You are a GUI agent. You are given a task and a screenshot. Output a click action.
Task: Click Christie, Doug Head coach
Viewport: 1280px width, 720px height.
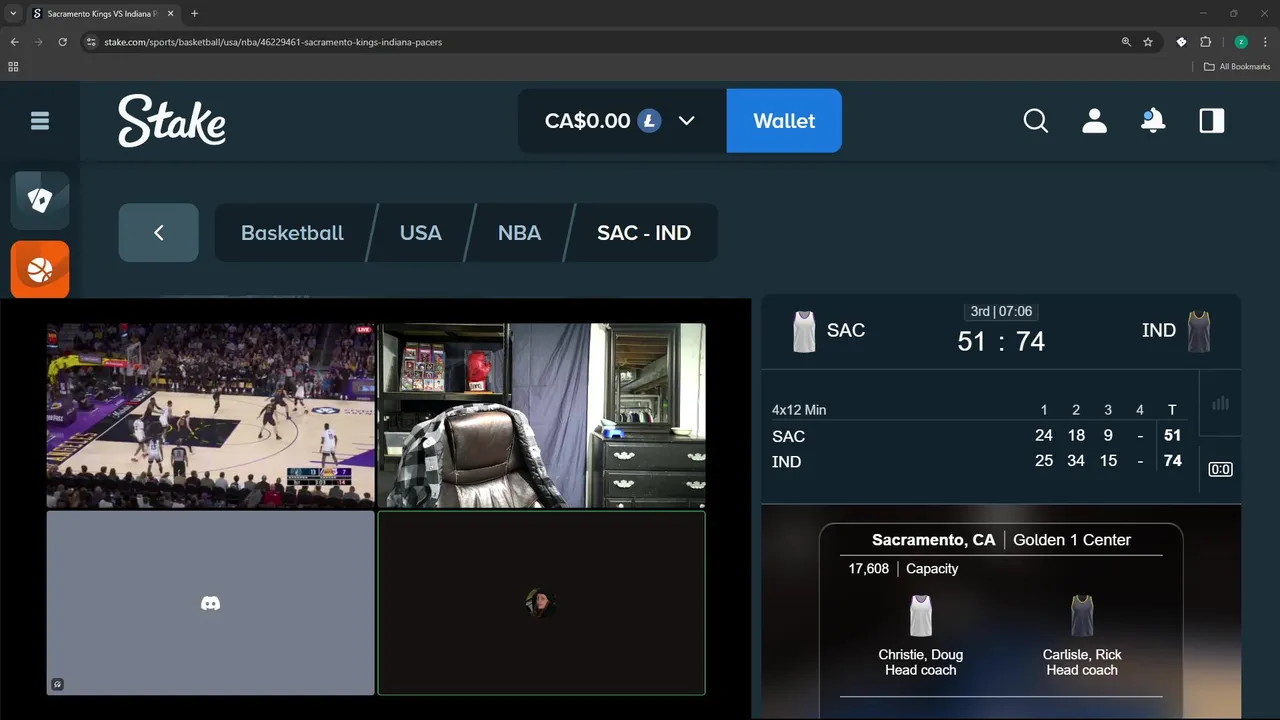pyautogui.click(x=921, y=662)
